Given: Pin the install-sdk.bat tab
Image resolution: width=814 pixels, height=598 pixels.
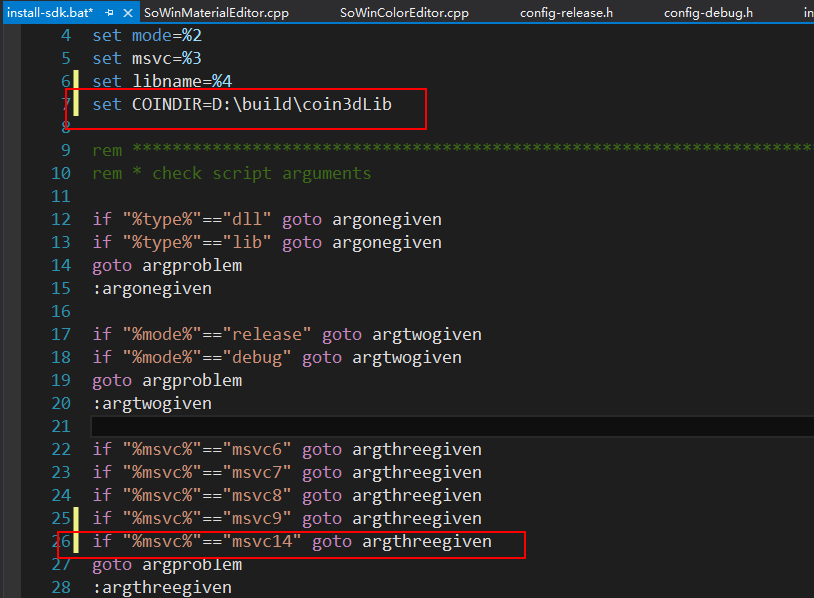Looking at the screenshot, I should (110, 13).
